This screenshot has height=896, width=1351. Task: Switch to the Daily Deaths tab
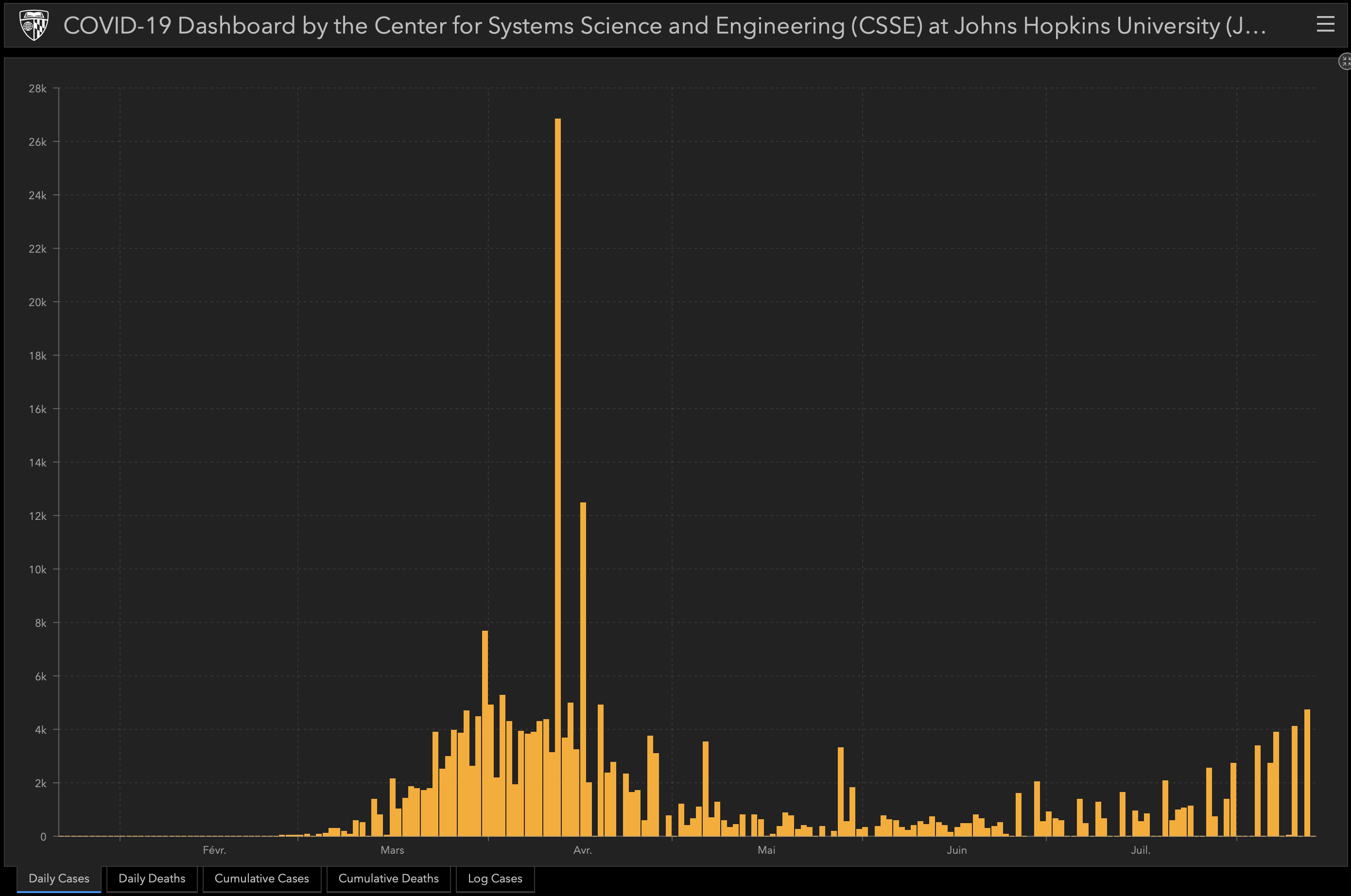point(152,879)
